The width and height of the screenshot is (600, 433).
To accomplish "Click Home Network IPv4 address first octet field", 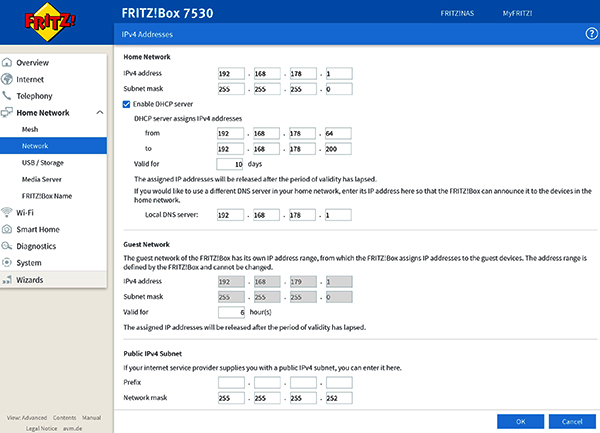I will click(231, 73).
